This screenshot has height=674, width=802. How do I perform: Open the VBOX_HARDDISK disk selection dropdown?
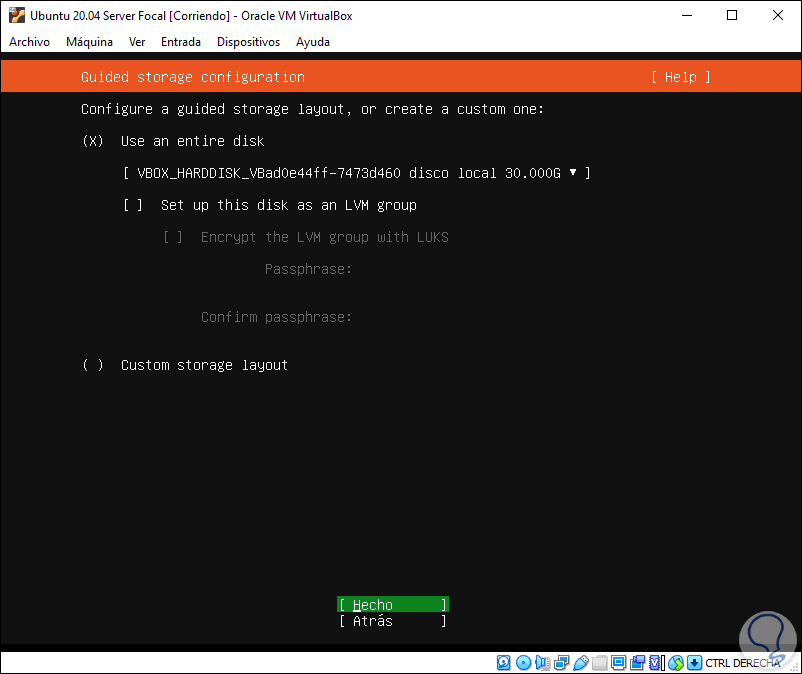point(357,173)
